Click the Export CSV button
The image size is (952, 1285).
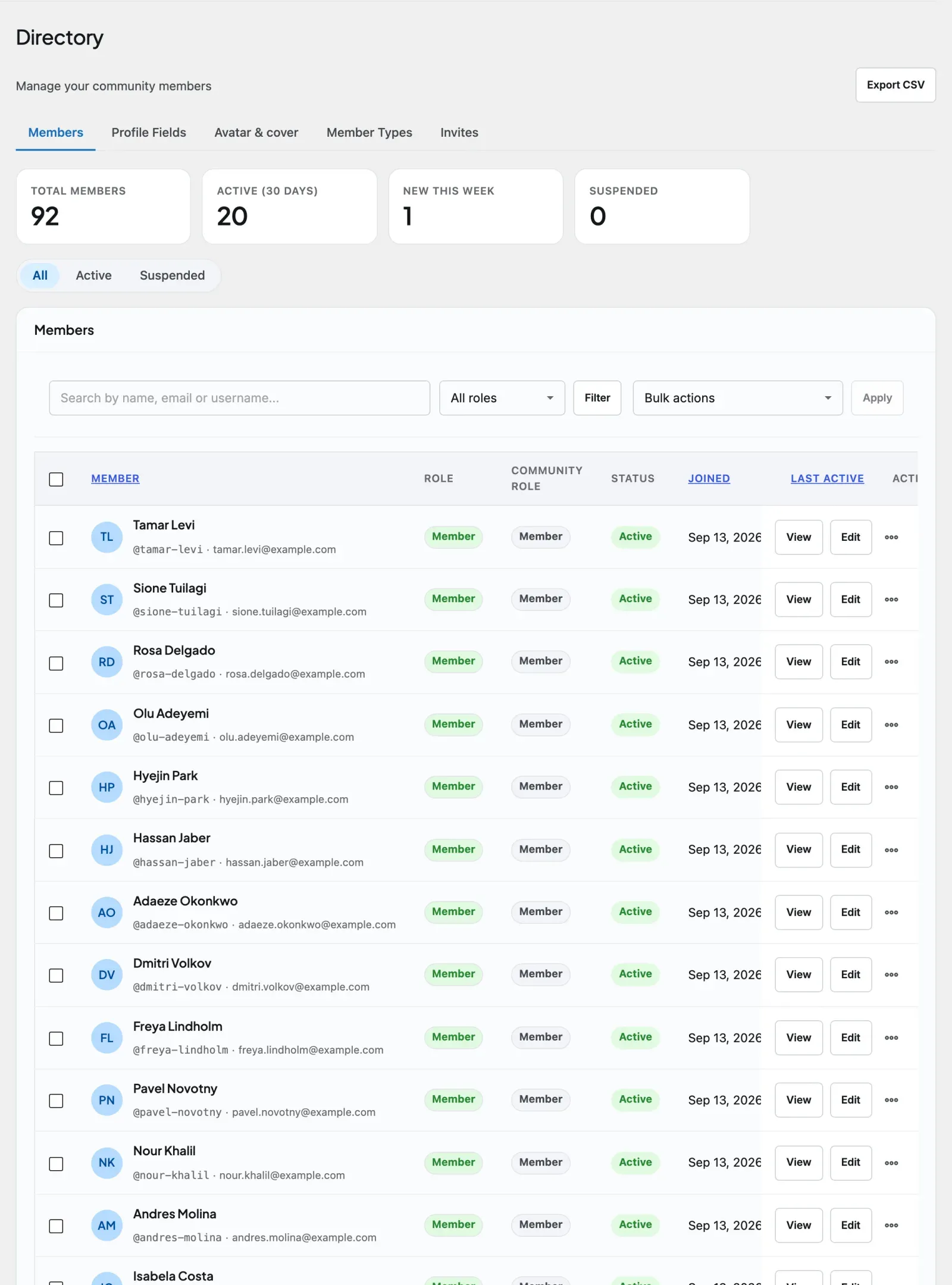coord(895,85)
